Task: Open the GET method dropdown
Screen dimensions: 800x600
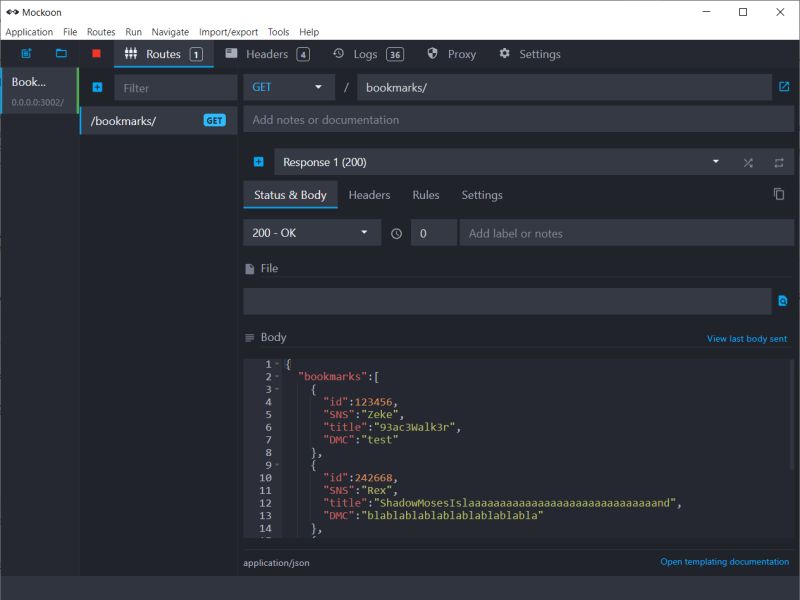Action: click(288, 87)
